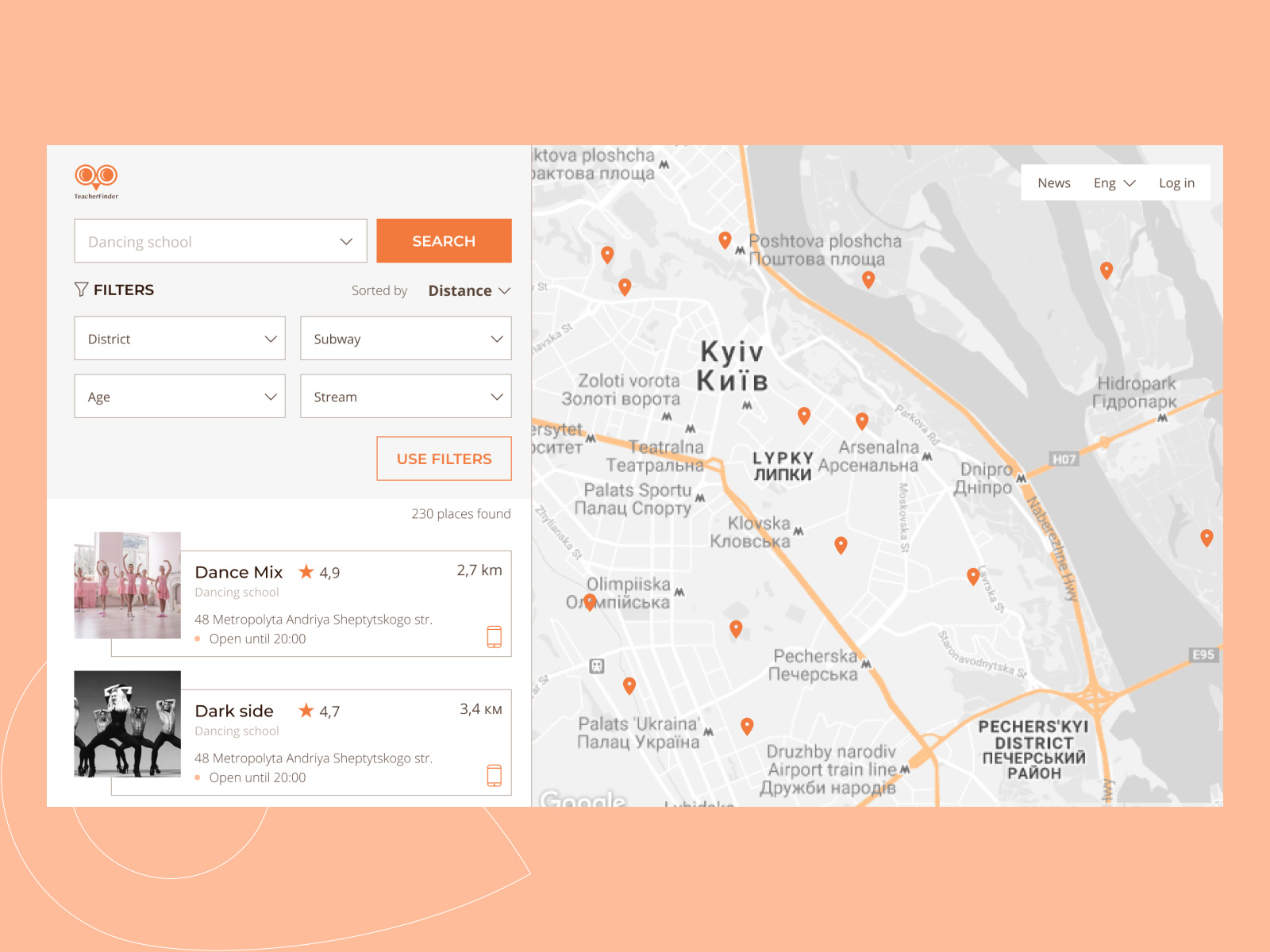Click the star icon next to Dark side rating
Screen dimensions: 1270x952
(306, 710)
